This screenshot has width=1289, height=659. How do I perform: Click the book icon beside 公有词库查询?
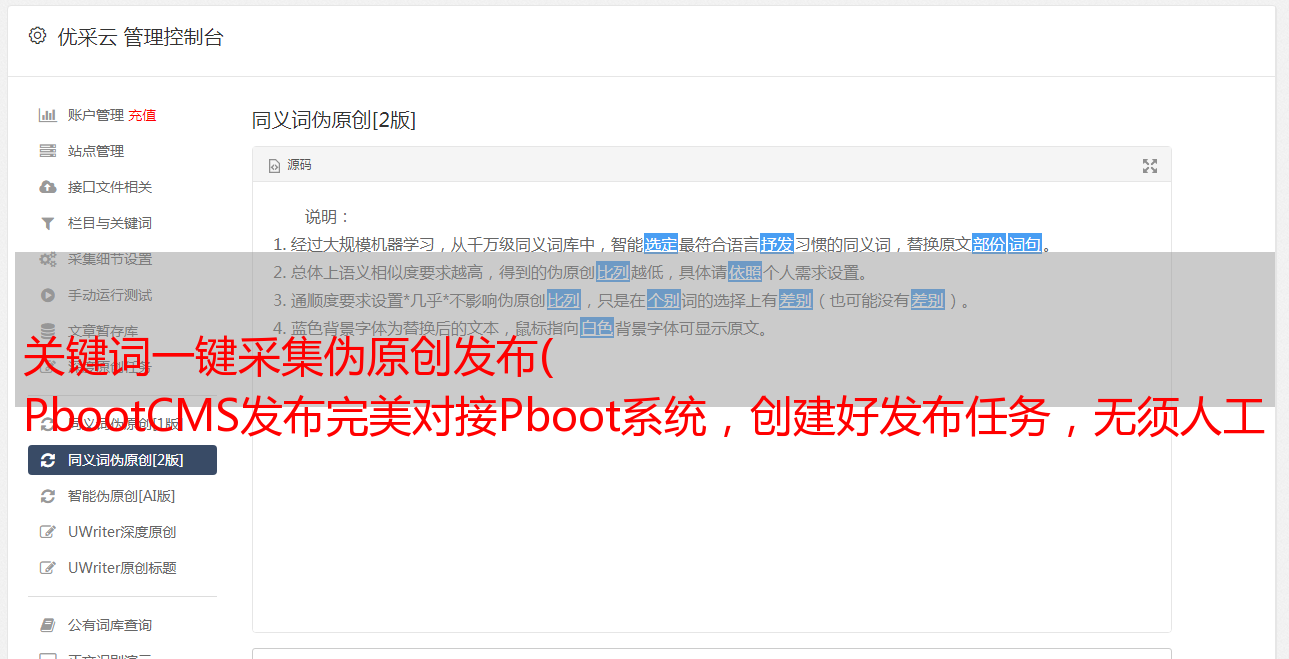[47, 625]
